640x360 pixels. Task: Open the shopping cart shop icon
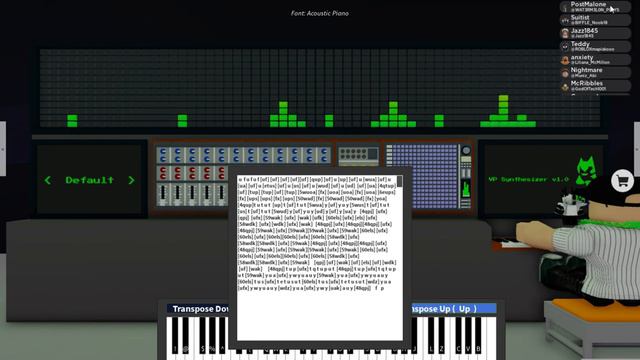[x=622, y=180]
